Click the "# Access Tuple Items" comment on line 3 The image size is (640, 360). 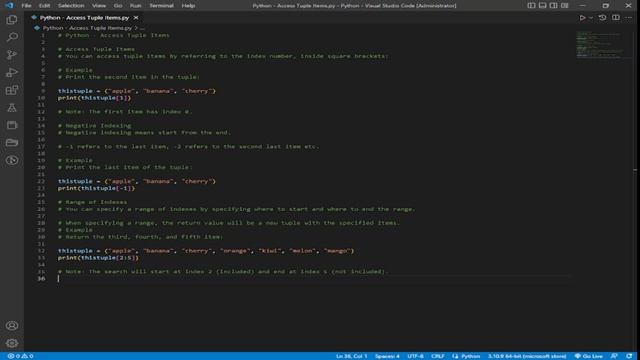point(96,49)
